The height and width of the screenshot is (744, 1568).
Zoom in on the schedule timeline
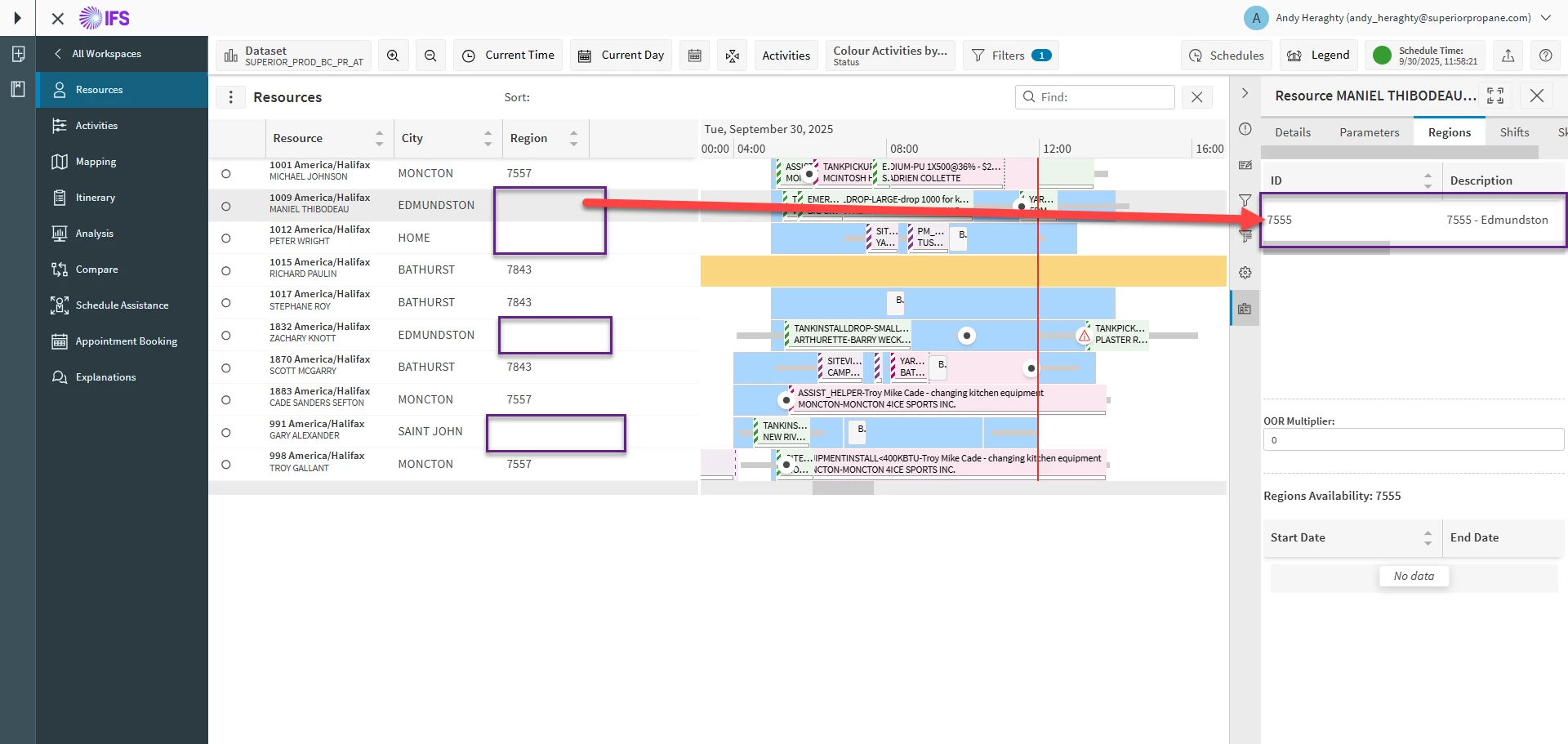pyautogui.click(x=393, y=56)
